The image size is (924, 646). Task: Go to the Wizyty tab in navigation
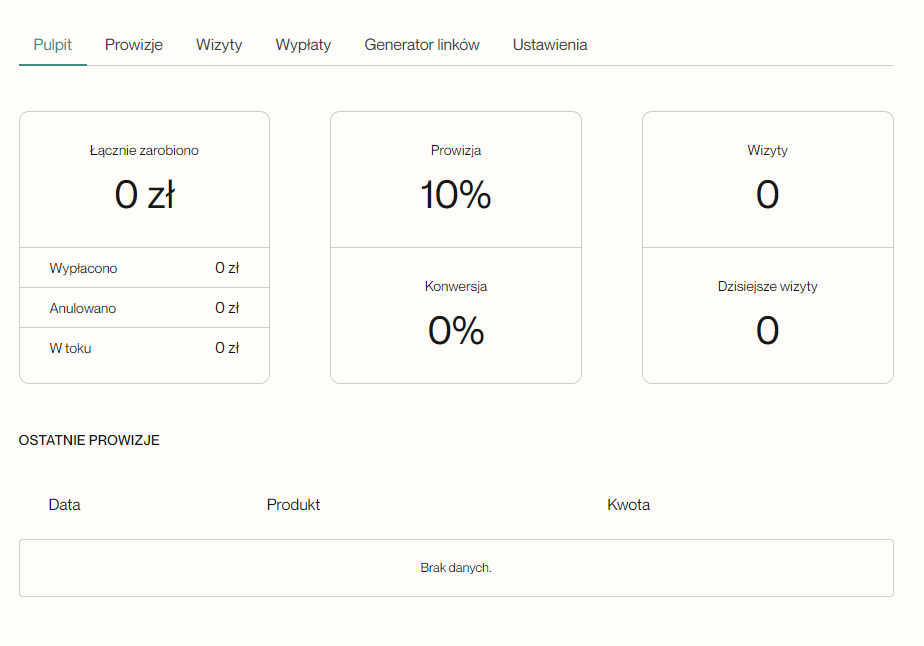click(x=219, y=45)
